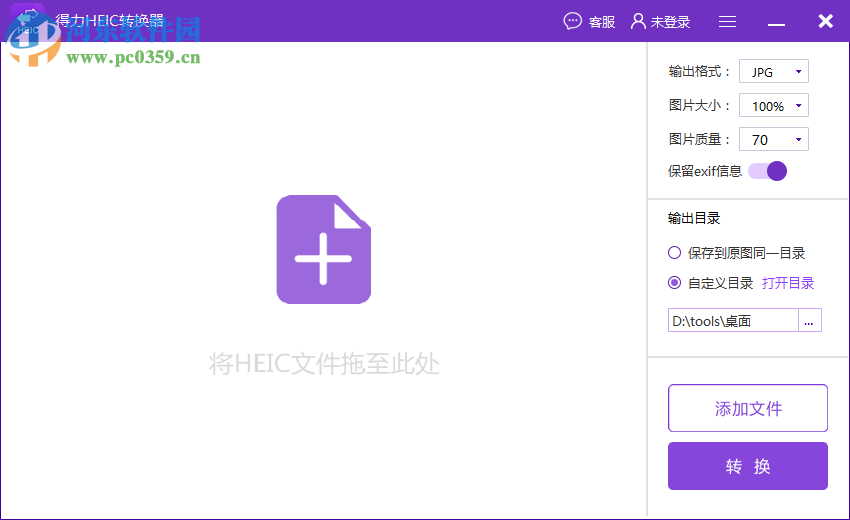
Task: Click the 未登录 login text
Action: (670, 22)
